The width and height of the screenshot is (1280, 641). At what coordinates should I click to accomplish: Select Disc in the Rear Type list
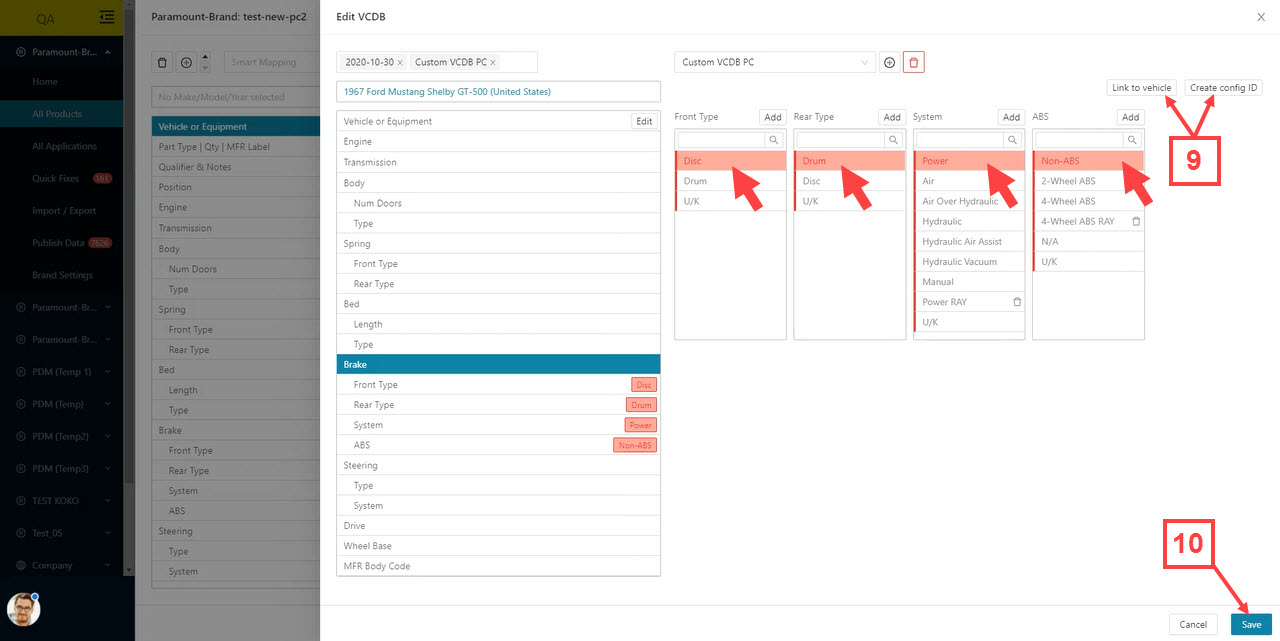[x=850, y=181]
